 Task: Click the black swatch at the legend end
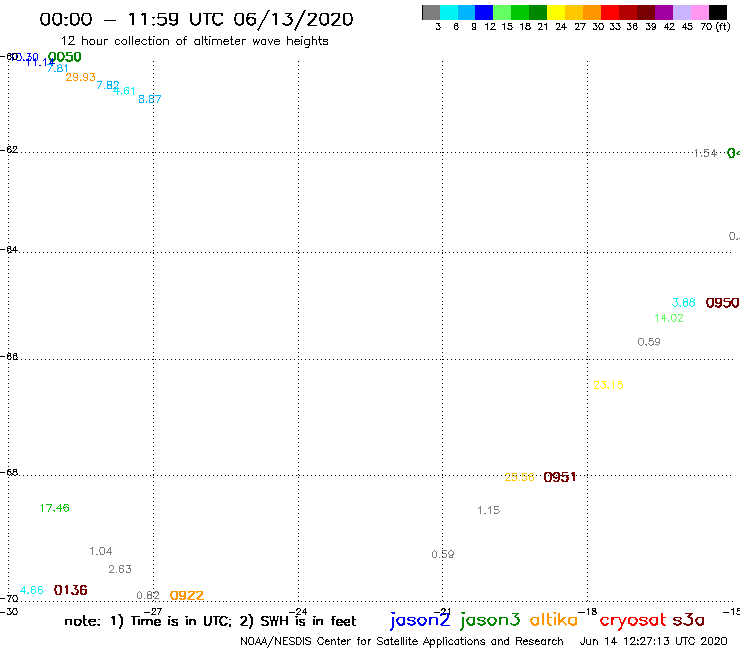pos(718,13)
